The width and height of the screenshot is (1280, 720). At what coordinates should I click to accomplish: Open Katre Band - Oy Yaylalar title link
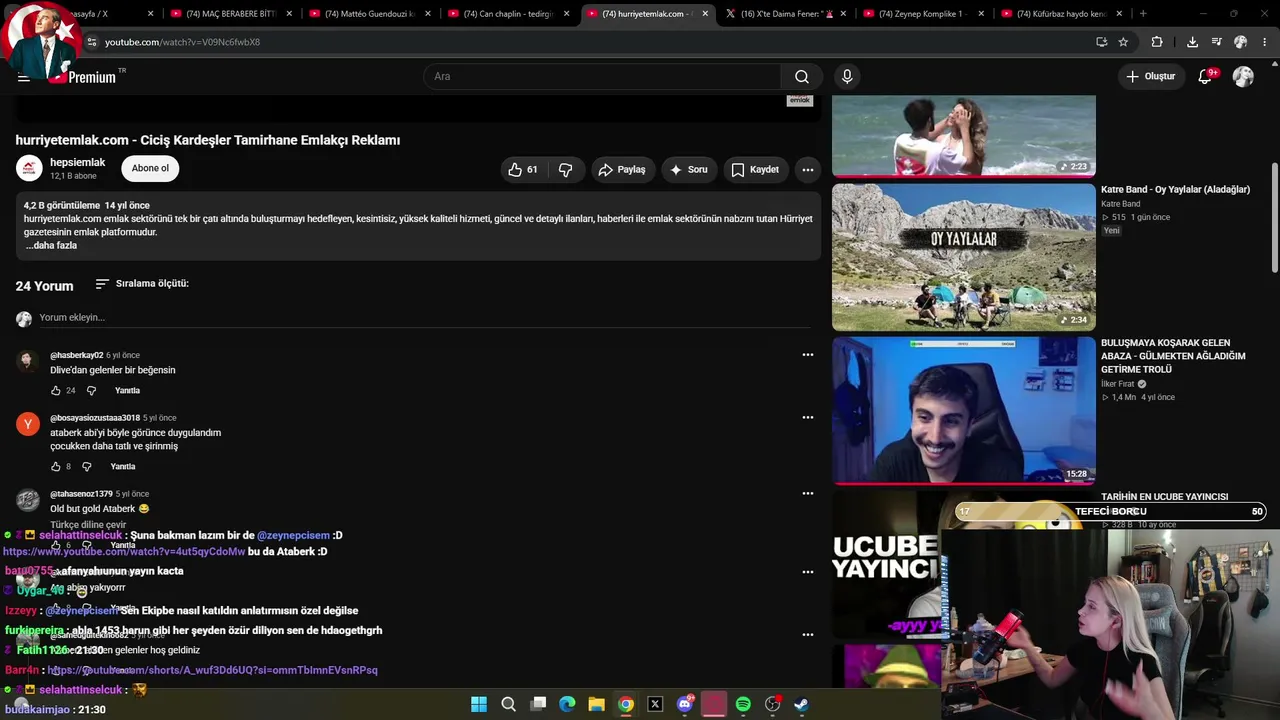point(1175,190)
